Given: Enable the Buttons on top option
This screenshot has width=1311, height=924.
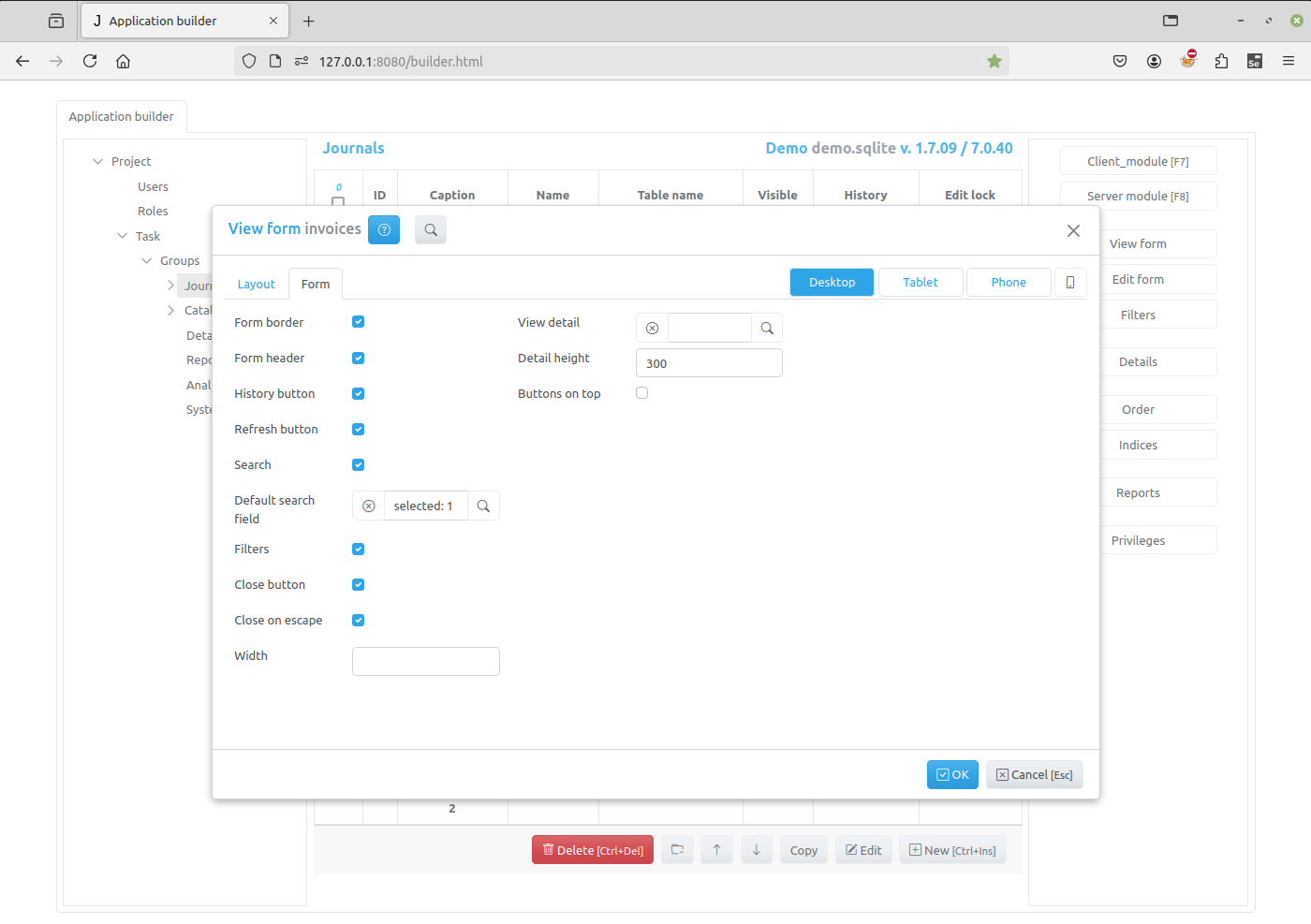Looking at the screenshot, I should [x=641, y=392].
